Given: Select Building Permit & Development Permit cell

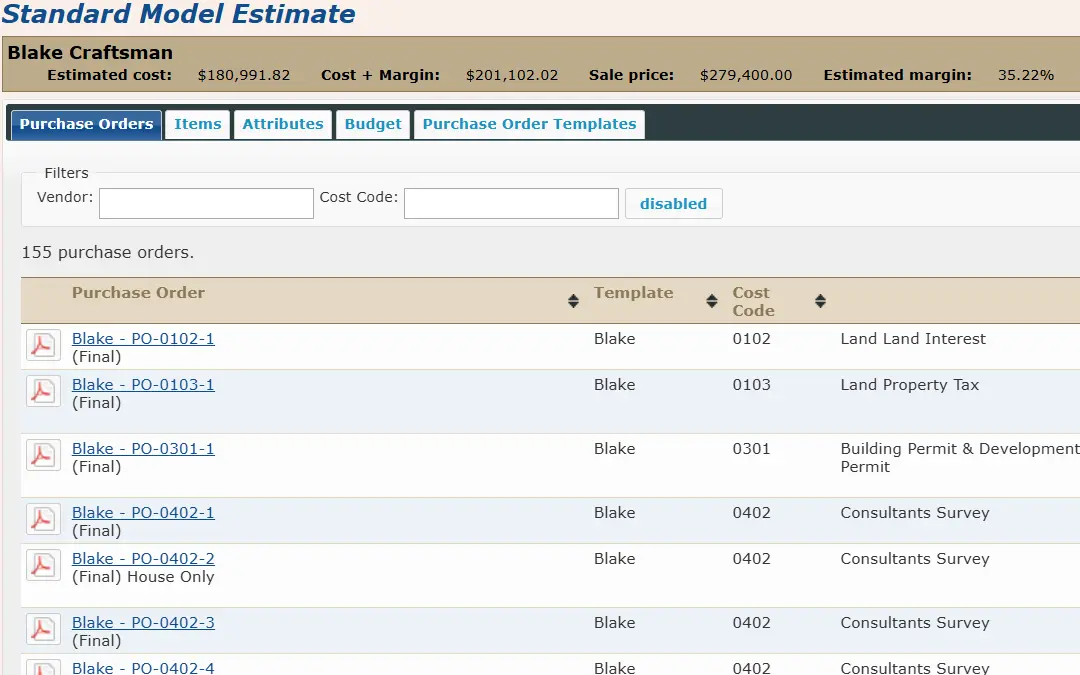Looking at the screenshot, I should tap(960, 458).
